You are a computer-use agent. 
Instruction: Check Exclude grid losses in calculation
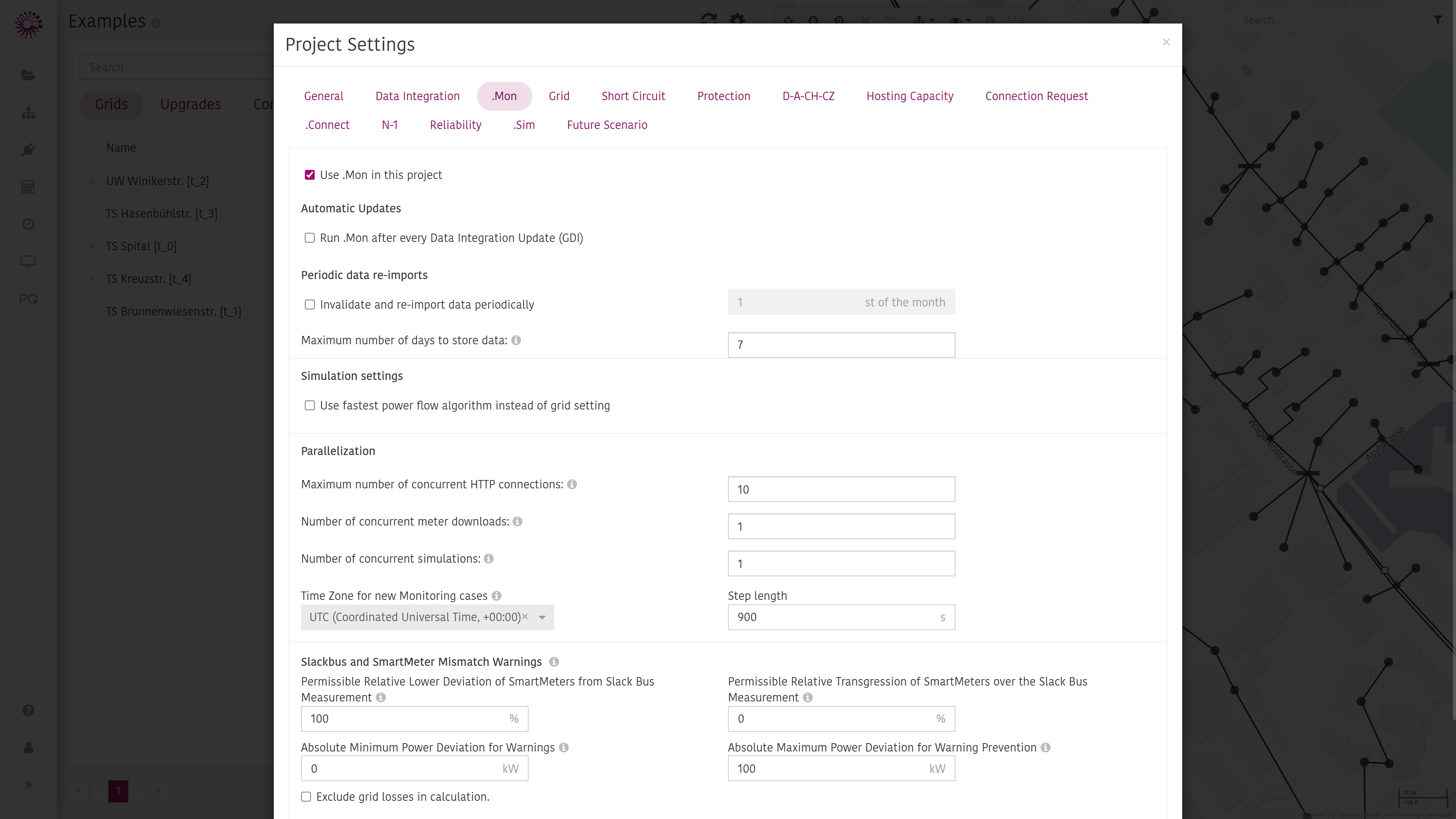tap(306, 797)
